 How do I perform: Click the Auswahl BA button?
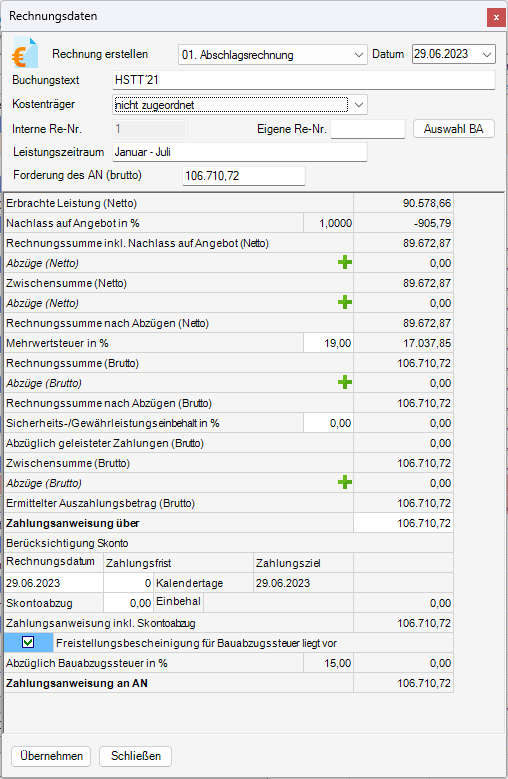point(453,129)
